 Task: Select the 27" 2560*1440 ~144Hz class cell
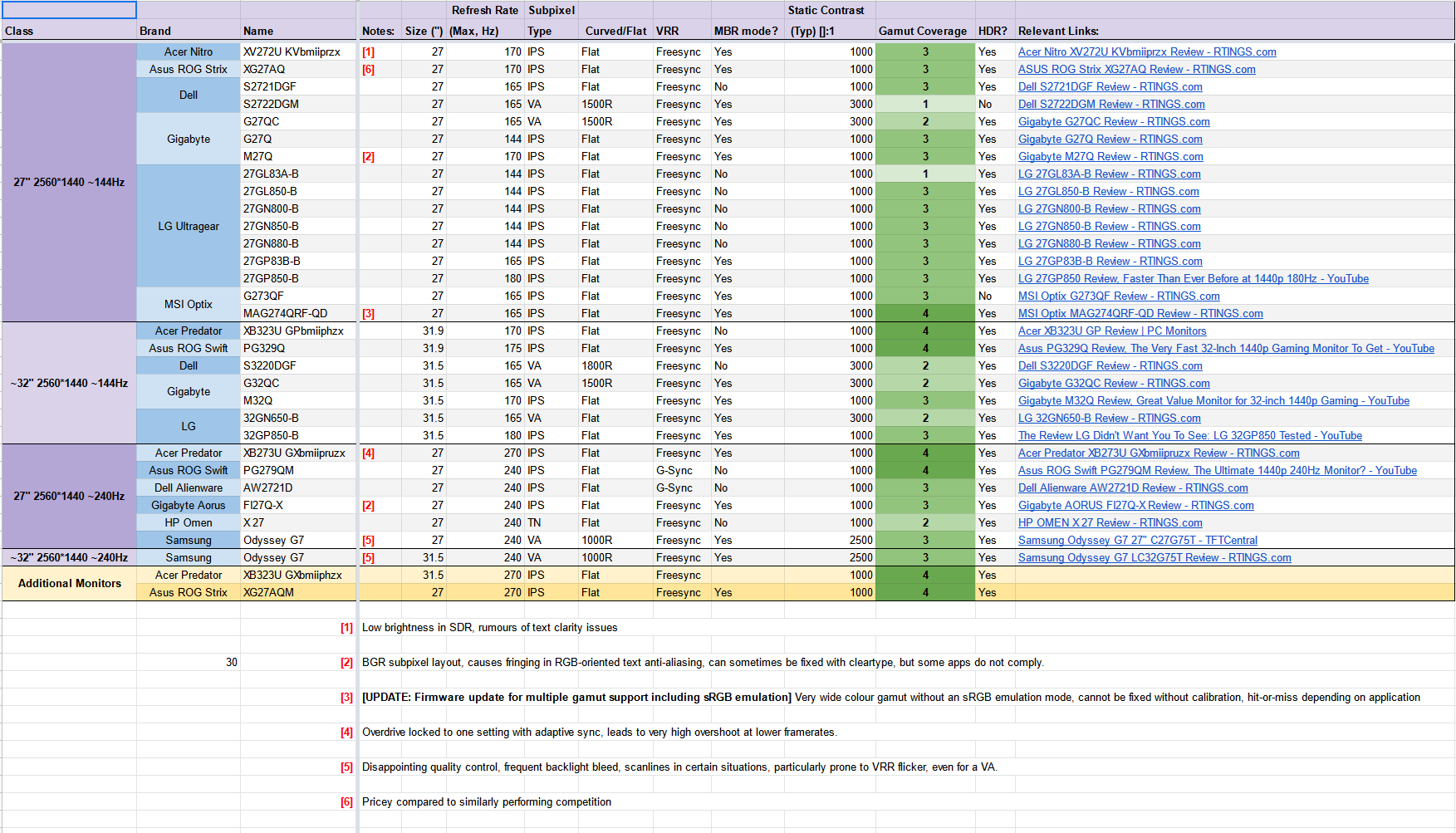click(x=69, y=182)
